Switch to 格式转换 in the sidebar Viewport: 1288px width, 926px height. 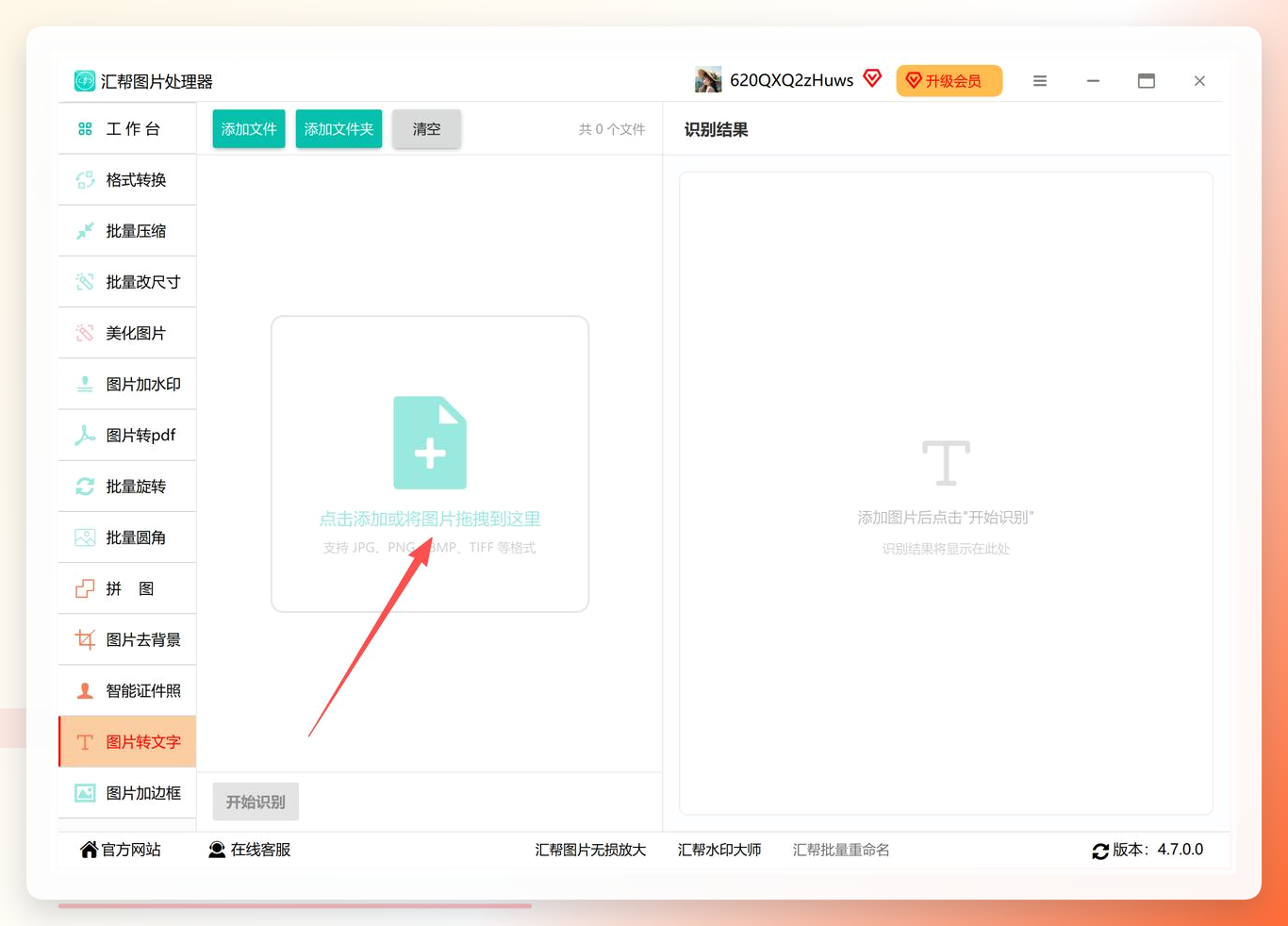127,180
